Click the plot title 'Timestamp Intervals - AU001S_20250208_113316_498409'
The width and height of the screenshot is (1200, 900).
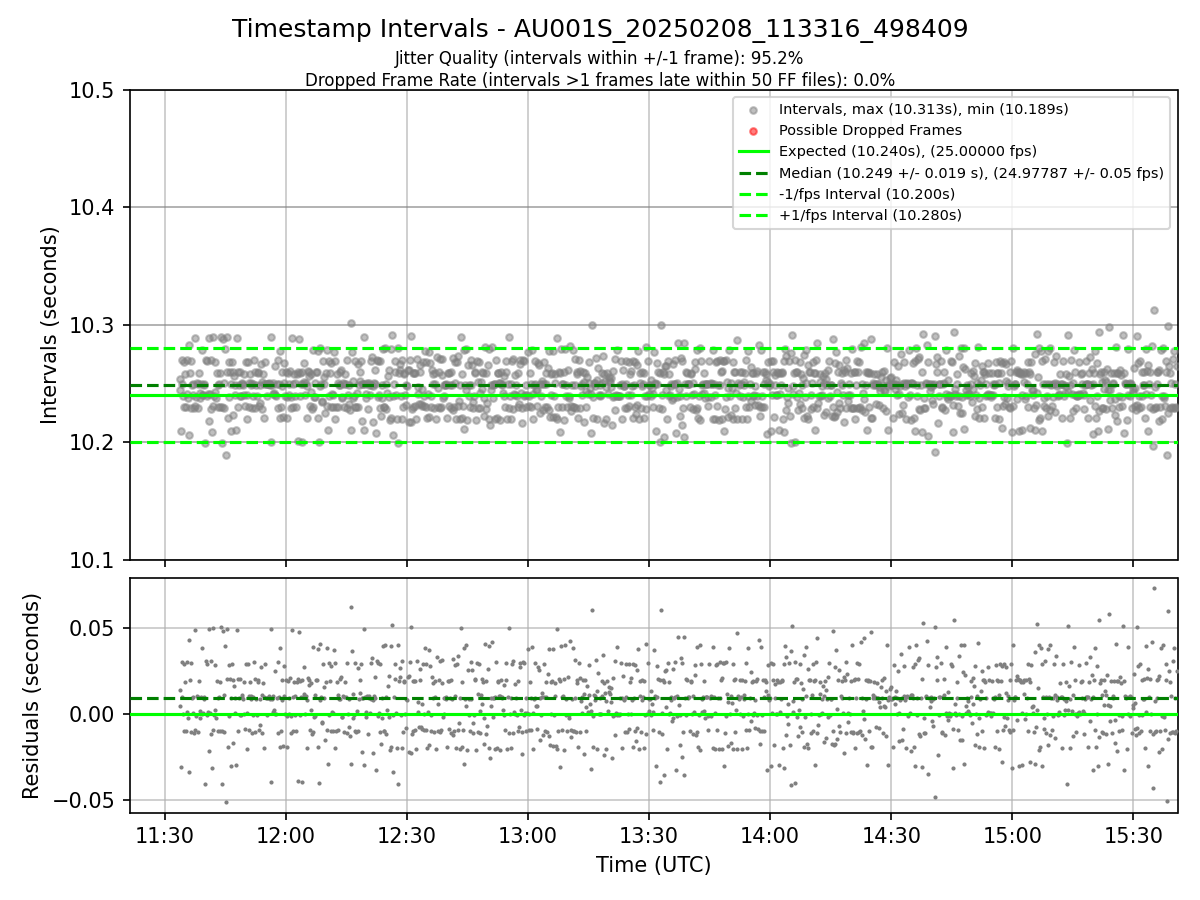point(600,29)
